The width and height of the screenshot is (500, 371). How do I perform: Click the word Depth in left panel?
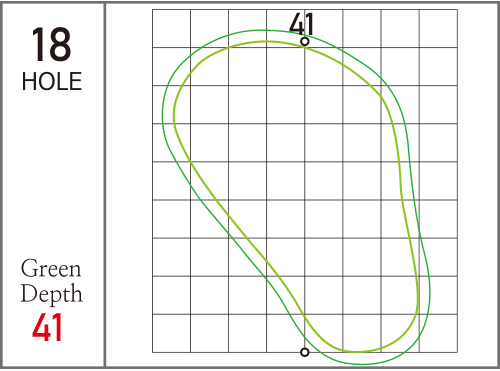[x=51, y=294]
